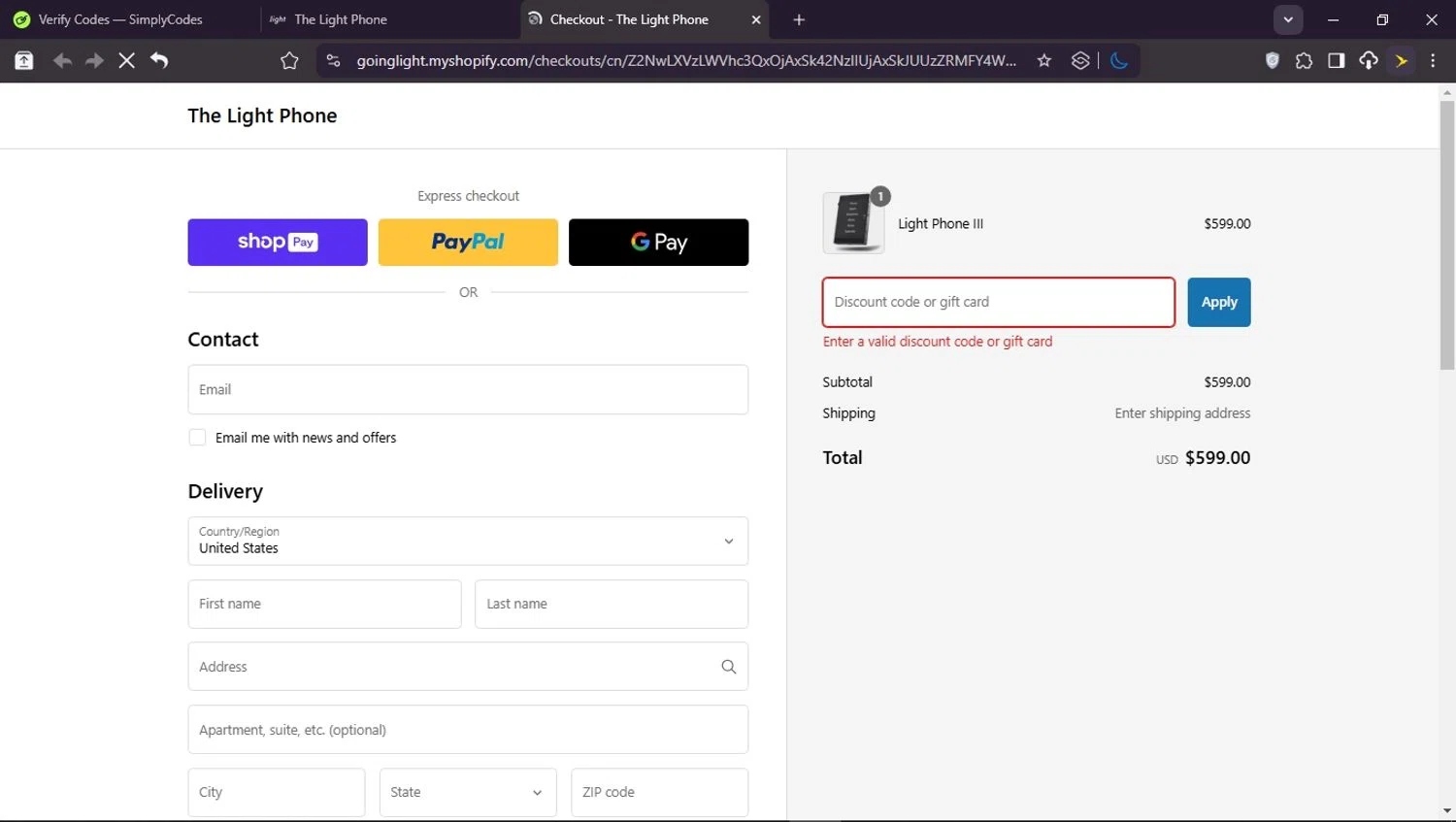This screenshot has height=822, width=1456.
Task: Click the back navigation arrow
Action: click(x=62, y=60)
